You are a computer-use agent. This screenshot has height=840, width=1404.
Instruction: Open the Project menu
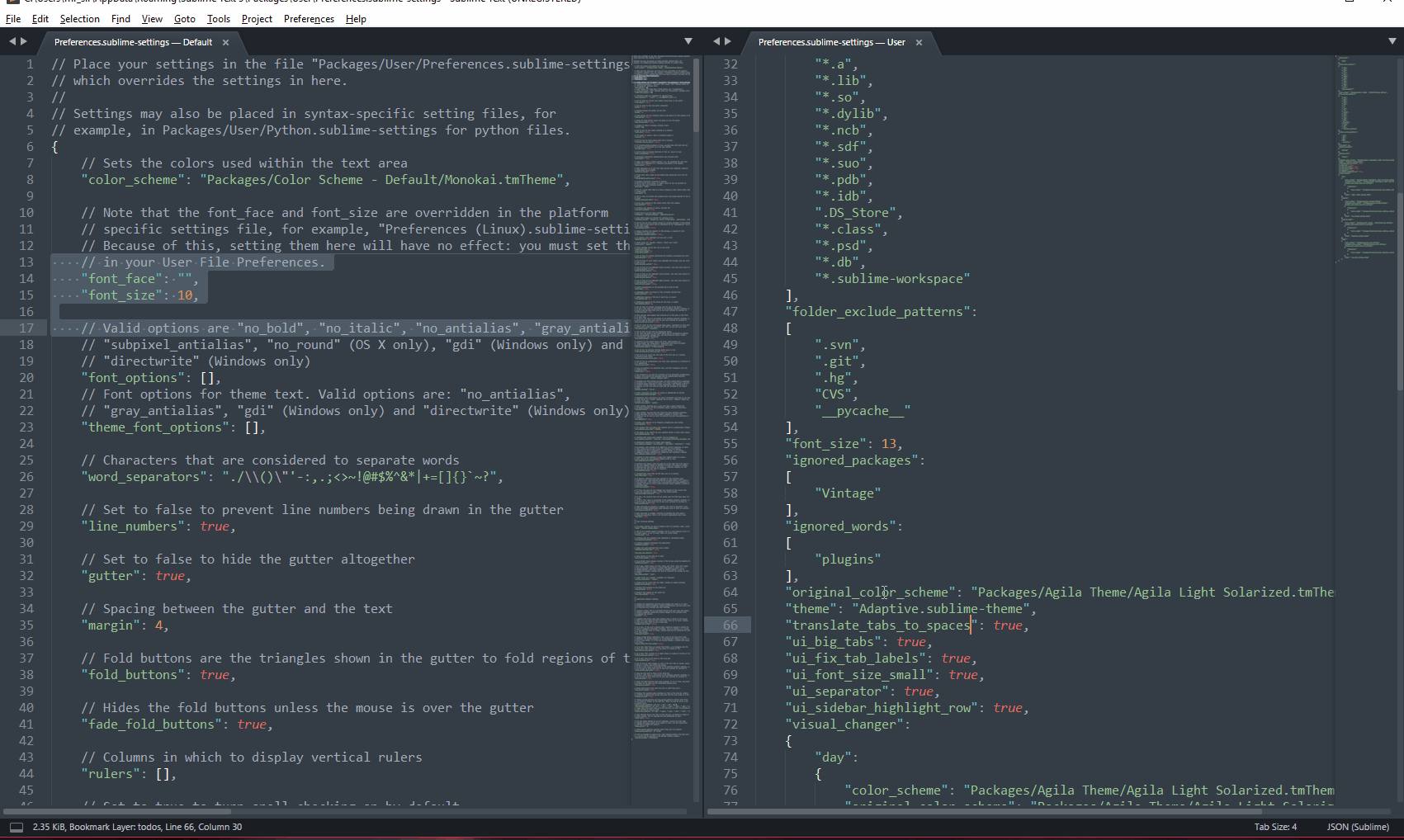coord(257,19)
